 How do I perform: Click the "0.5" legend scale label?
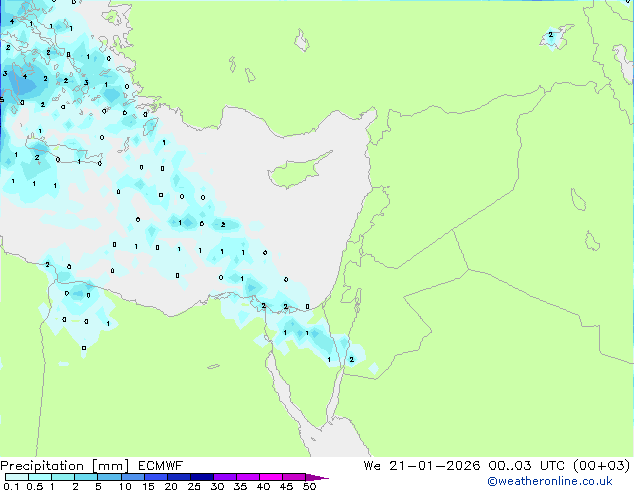pyautogui.click(x=35, y=486)
